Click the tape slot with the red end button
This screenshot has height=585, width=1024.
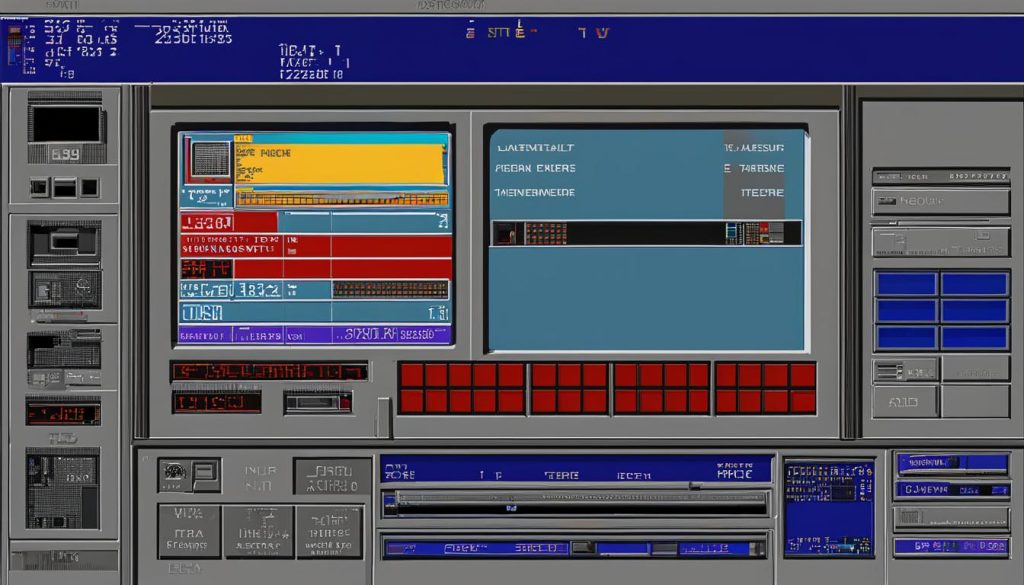(x=318, y=402)
